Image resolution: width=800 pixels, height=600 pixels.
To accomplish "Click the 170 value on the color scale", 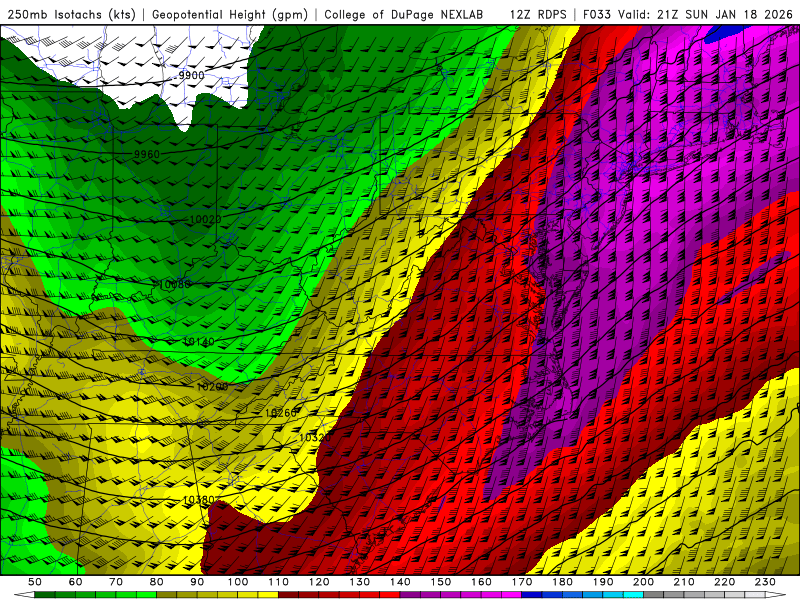I will 522,582.
